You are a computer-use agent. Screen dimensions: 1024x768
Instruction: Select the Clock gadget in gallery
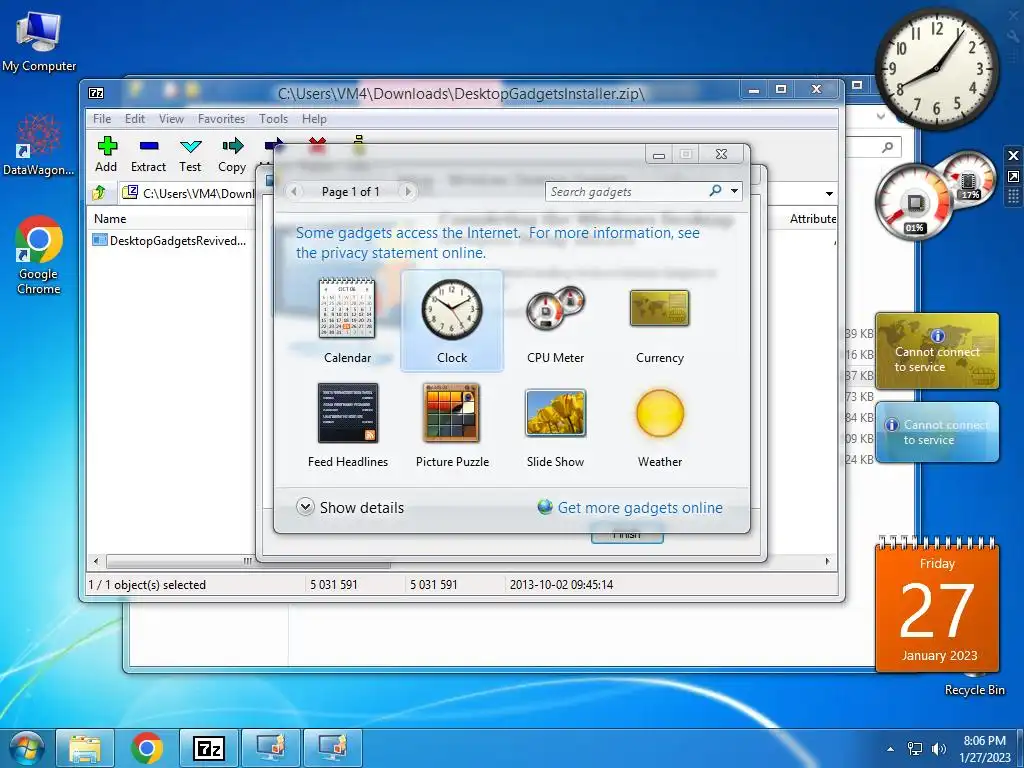pos(452,321)
